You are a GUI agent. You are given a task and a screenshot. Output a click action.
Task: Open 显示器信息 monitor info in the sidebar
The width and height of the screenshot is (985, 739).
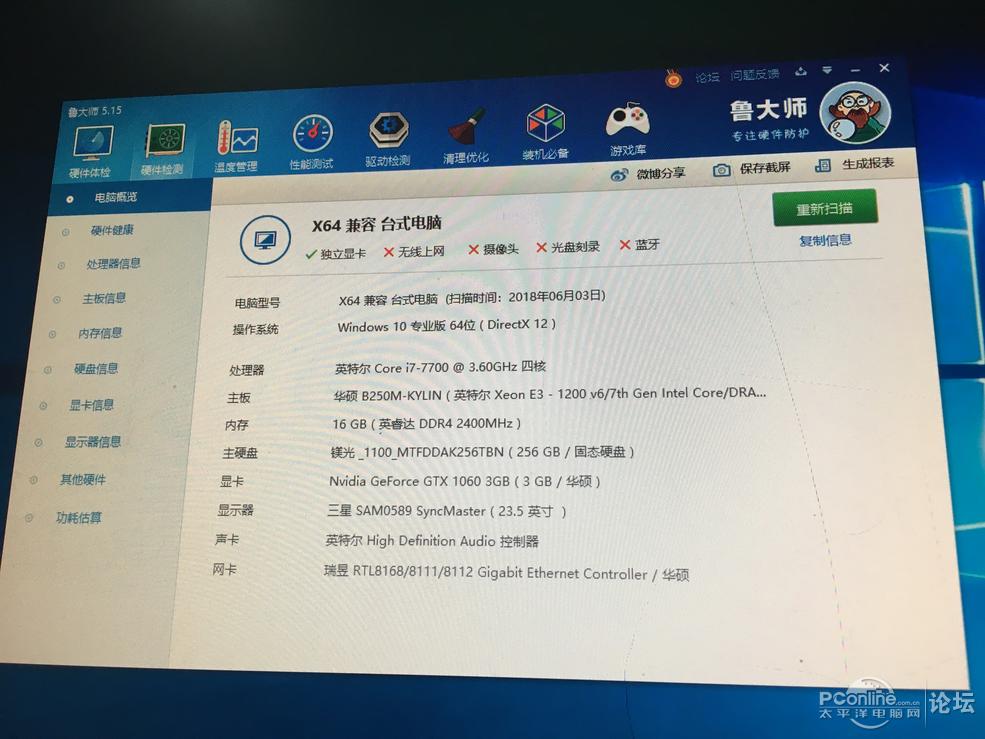[x=93, y=442]
